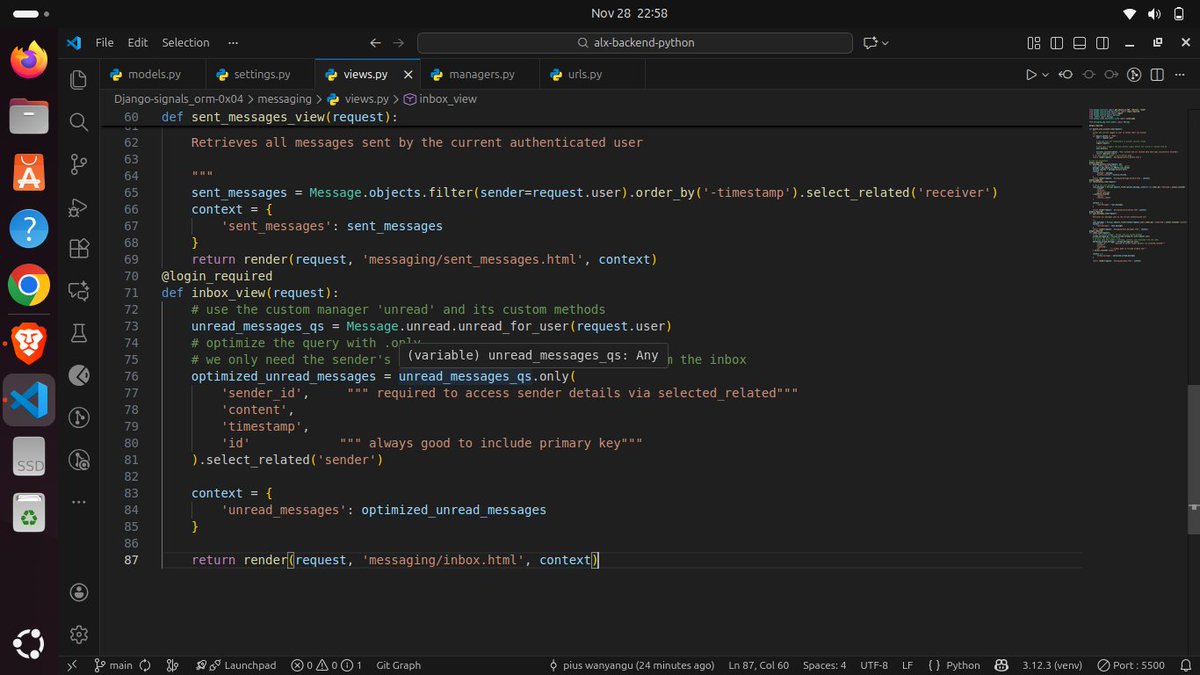Open the Chat view in activity bar
Screen dimensions: 1200x675
[x=79, y=291]
